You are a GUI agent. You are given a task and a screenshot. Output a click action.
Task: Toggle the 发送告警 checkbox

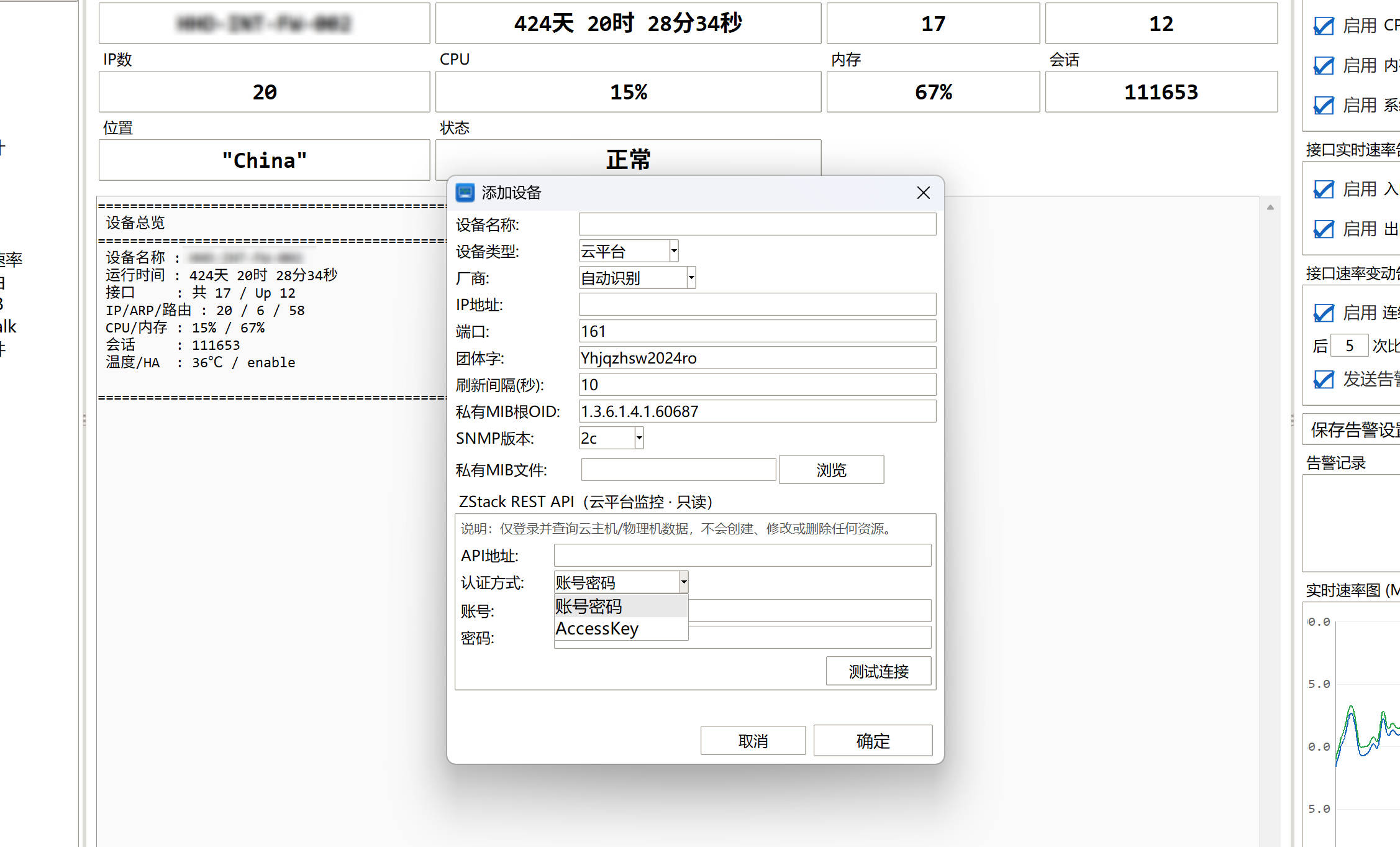coord(1324,380)
